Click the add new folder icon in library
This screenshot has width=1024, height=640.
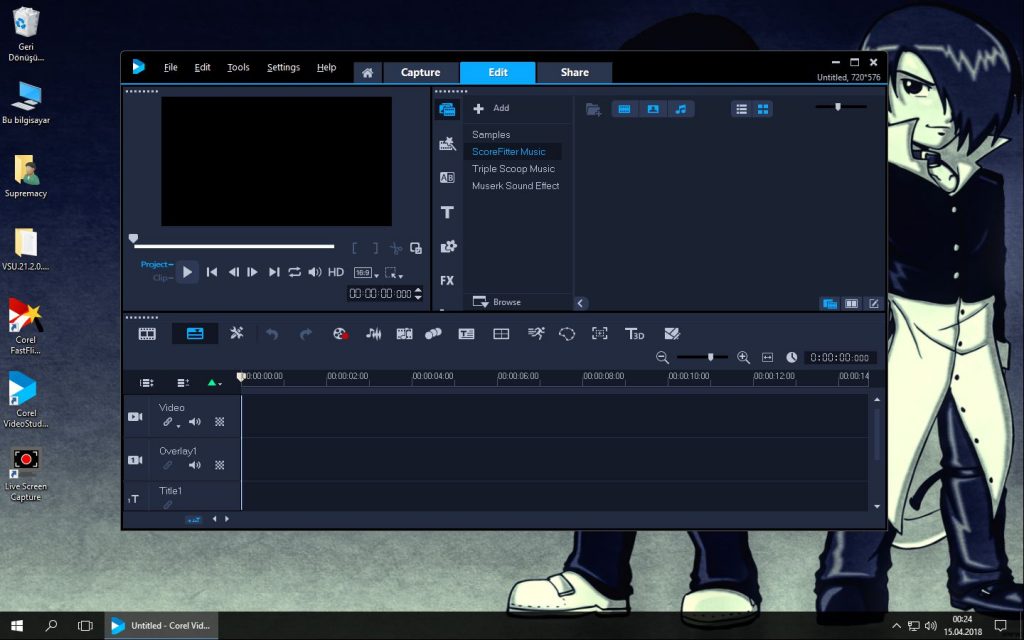pyautogui.click(x=593, y=109)
